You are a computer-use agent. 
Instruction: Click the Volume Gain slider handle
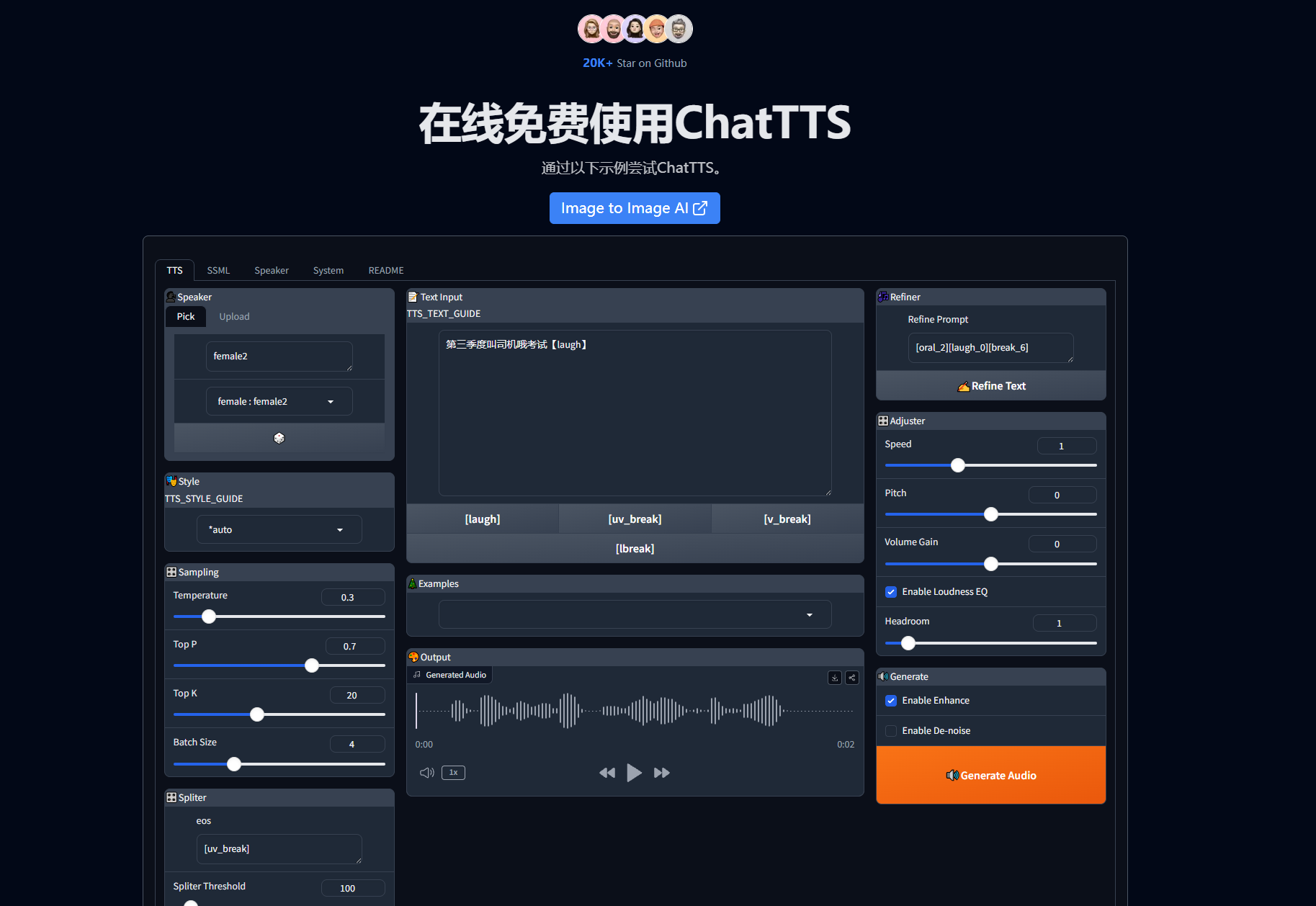click(991, 564)
